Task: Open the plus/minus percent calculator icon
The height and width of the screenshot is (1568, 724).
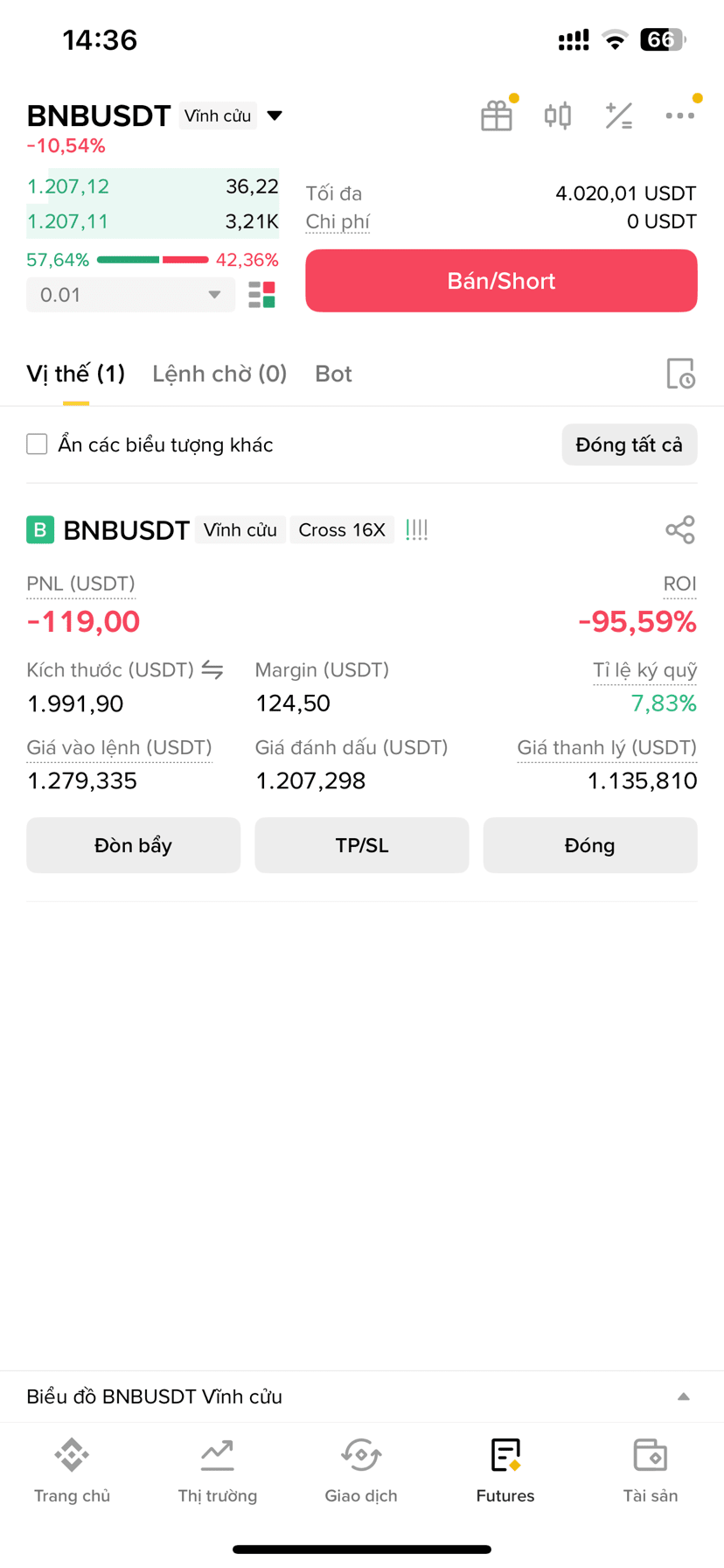Action: coord(619,115)
